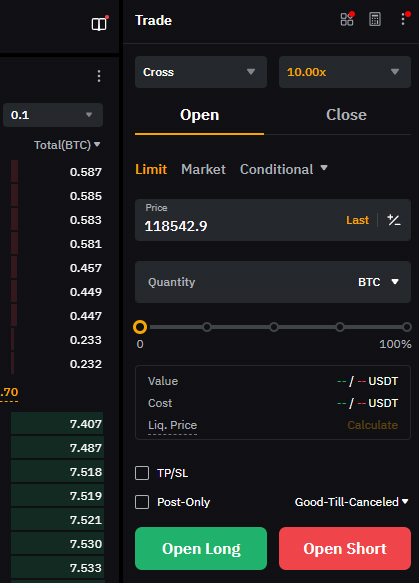Expand the 10.00x leverage dropdown
Viewport: 419px width, 583px height.
click(345, 72)
